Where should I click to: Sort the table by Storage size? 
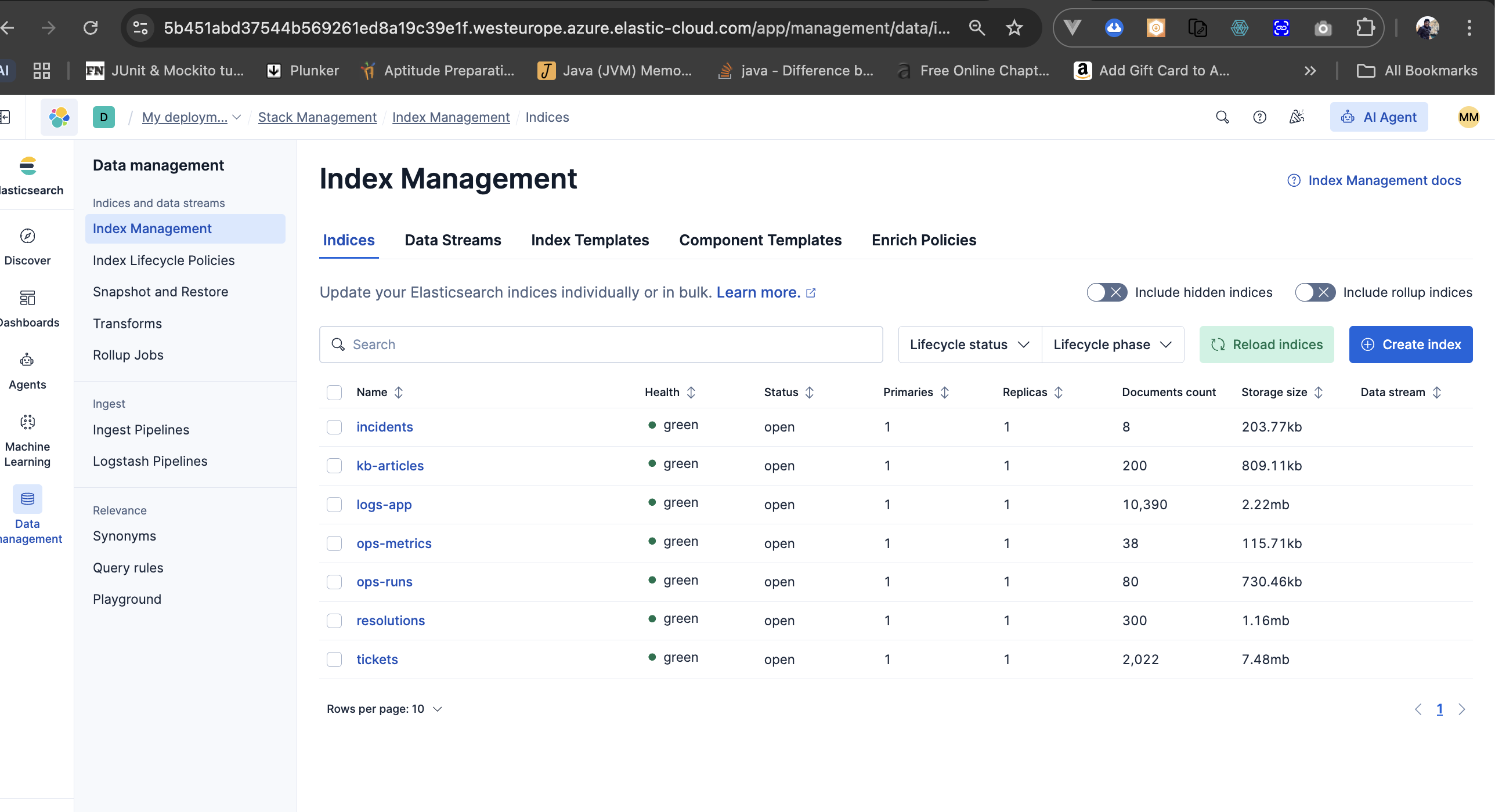[1281, 393]
